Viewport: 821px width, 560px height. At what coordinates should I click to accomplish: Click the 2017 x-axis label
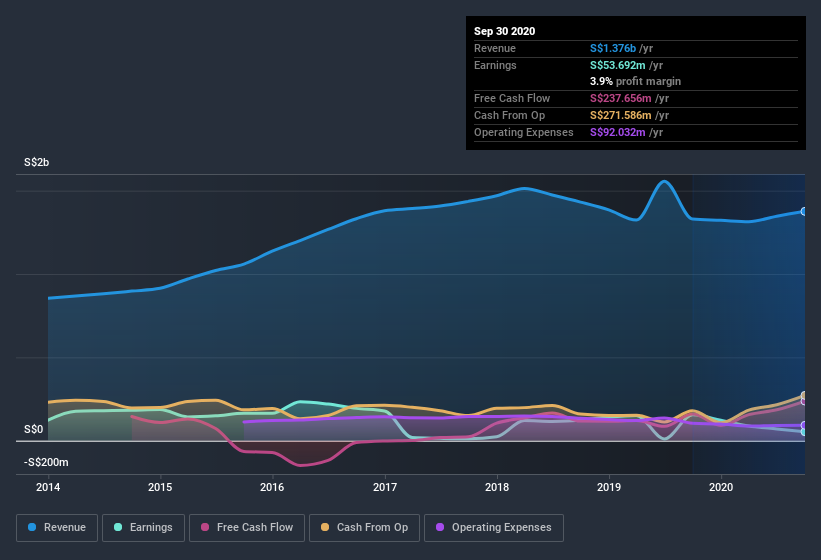pyautogui.click(x=384, y=487)
